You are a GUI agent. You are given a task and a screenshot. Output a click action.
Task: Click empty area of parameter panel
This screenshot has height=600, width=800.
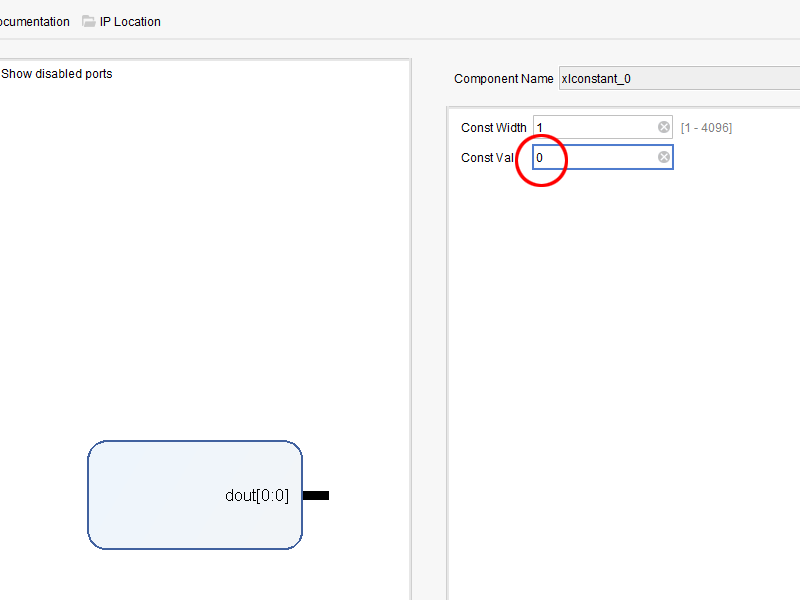pos(620,380)
